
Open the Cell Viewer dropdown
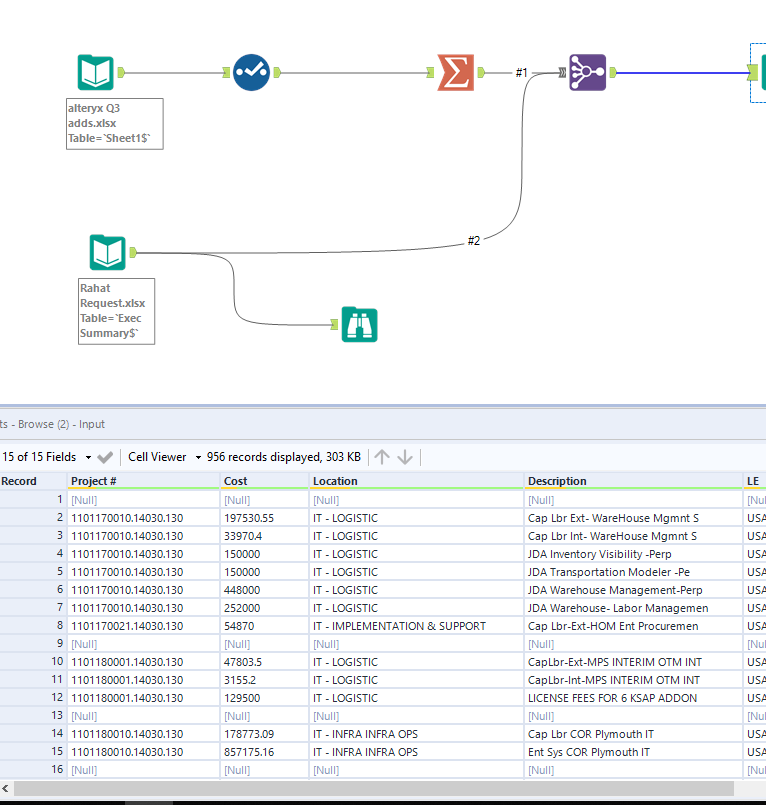pos(162,457)
